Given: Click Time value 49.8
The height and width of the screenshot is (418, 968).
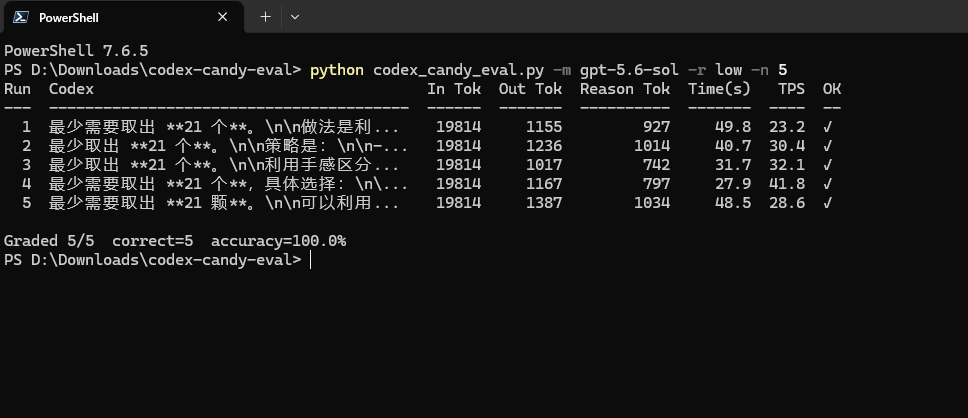Looking at the screenshot, I should [x=733, y=127].
